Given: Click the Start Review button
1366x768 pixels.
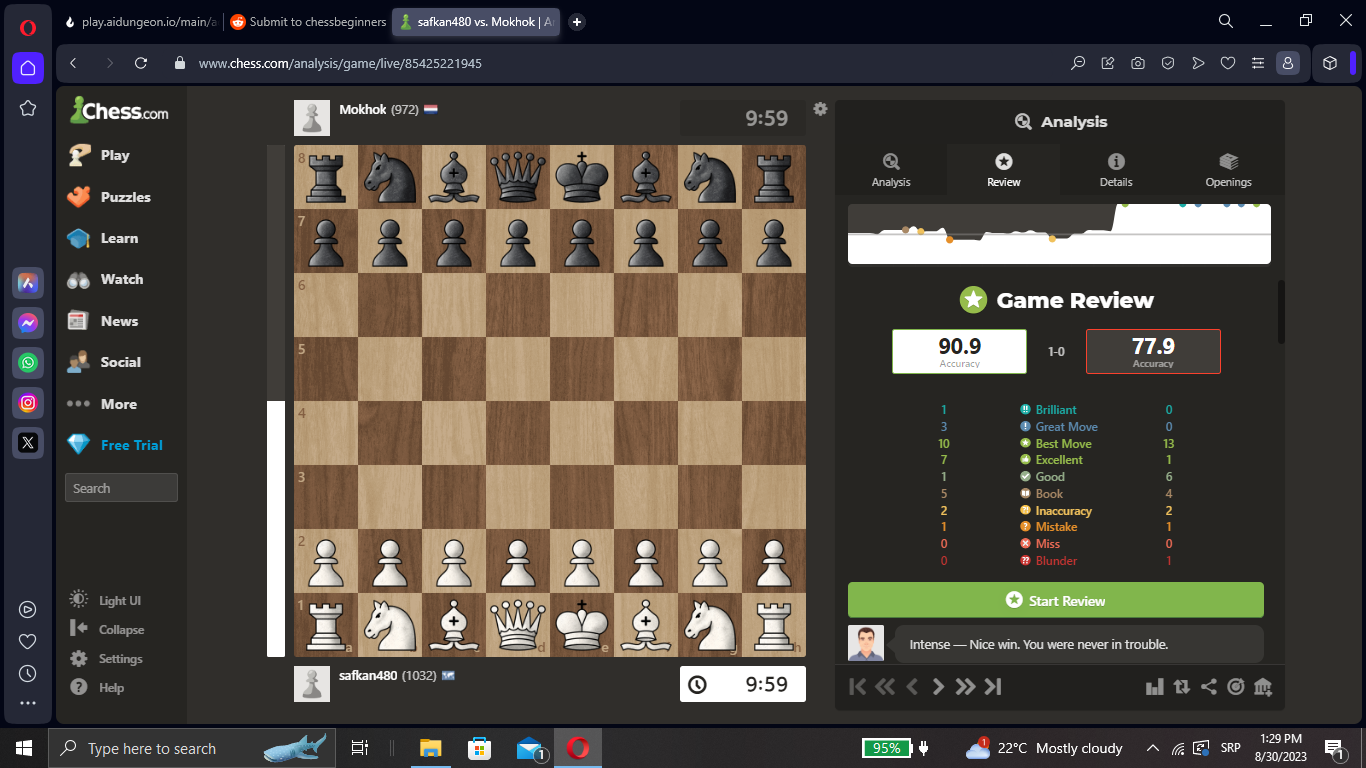Looking at the screenshot, I should click(x=1056, y=600).
